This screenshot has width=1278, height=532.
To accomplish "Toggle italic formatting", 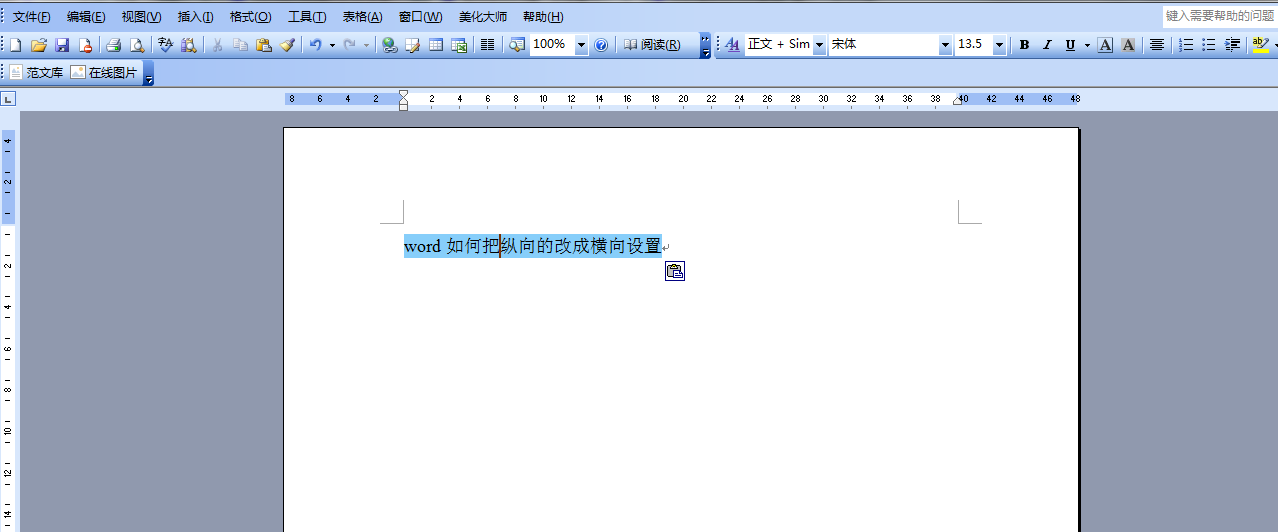I will pos(1047,45).
